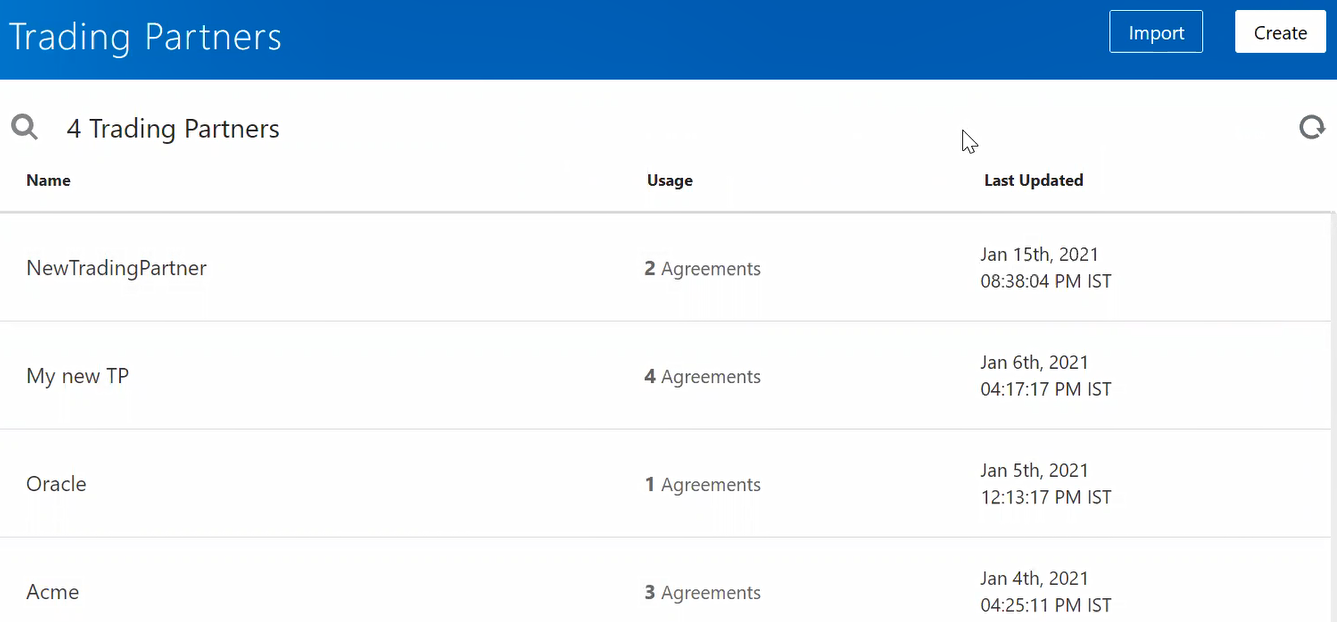The width and height of the screenshot is (1337, 622).
Task: Open My new TP details
Action: [77, 376]
